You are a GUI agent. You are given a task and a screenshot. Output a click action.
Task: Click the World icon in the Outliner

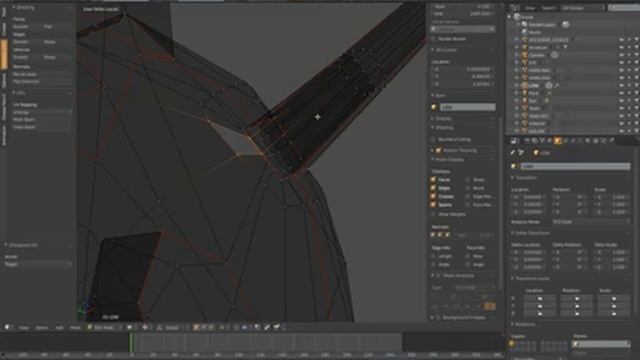pos(524,32)
